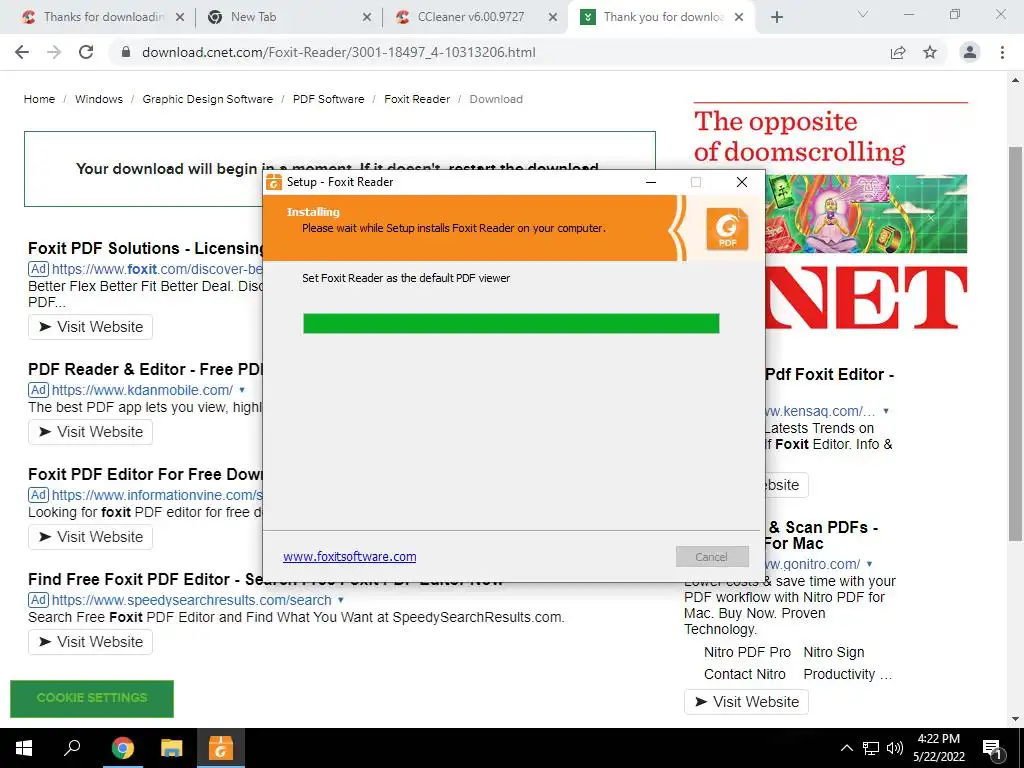Expand the gonitro.com ad dropdown arrow
Image resolution: width=1024 pixels, height=768 pixels.
click(x=869, y=564)
